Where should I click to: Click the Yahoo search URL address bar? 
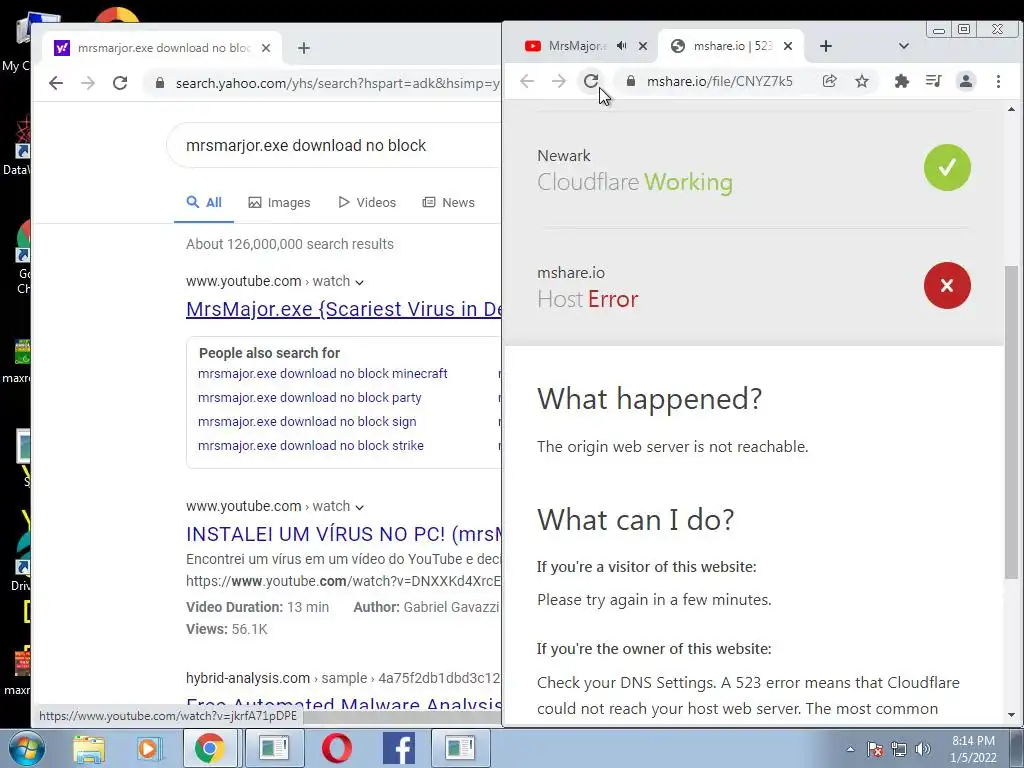(x=337, y=83)
